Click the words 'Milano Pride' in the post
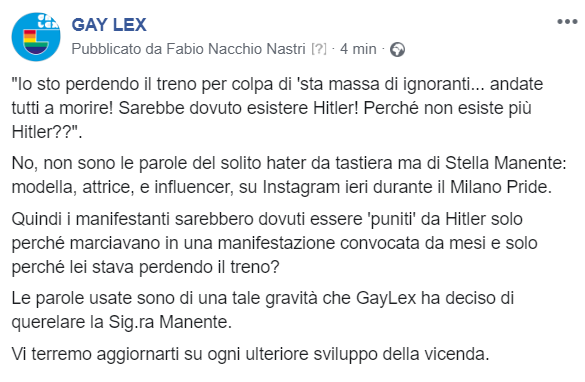585x382 pixels. [x=500, y=187]
